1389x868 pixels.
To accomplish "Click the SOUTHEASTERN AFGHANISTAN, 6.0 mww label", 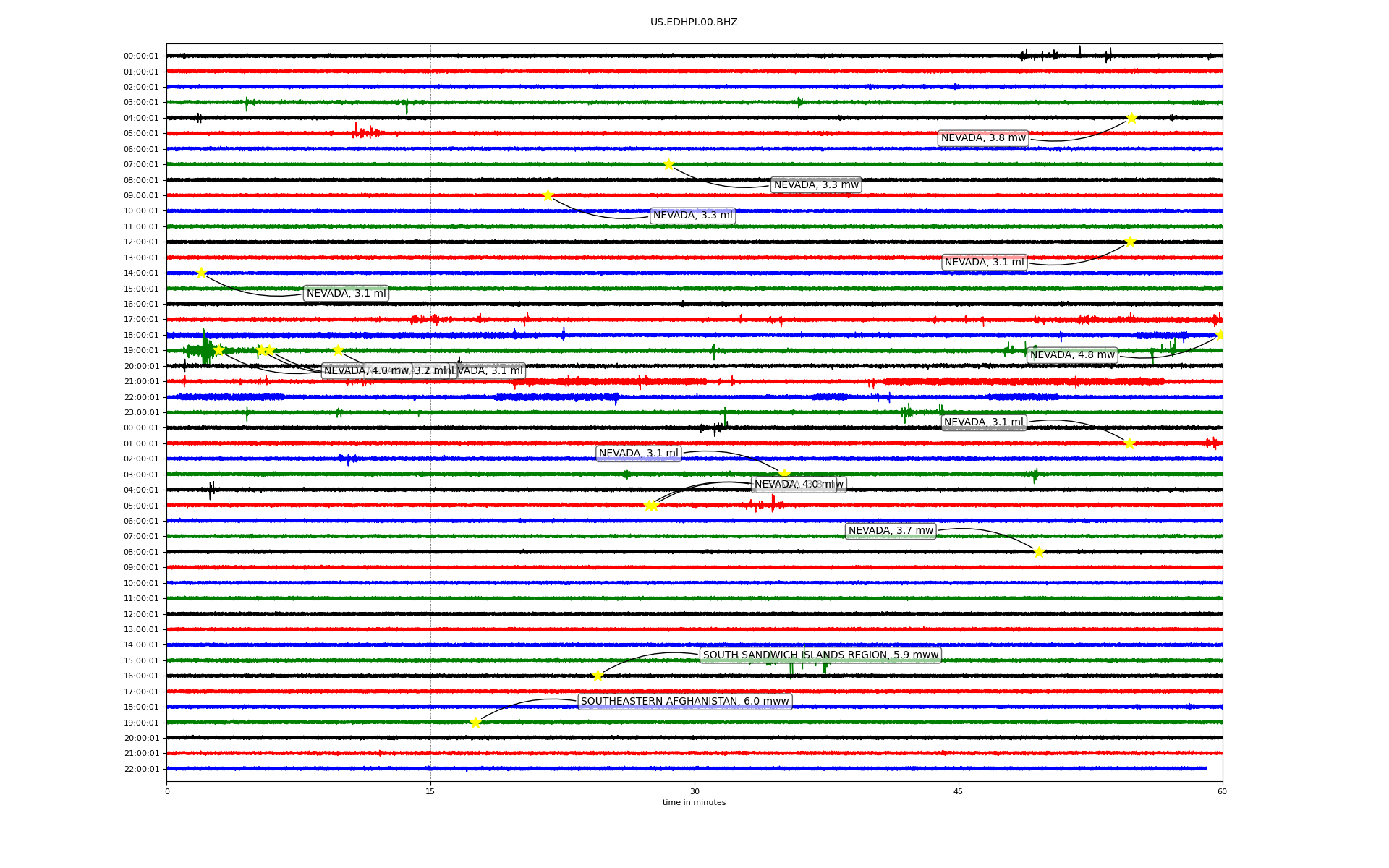I will pos(684,702).
